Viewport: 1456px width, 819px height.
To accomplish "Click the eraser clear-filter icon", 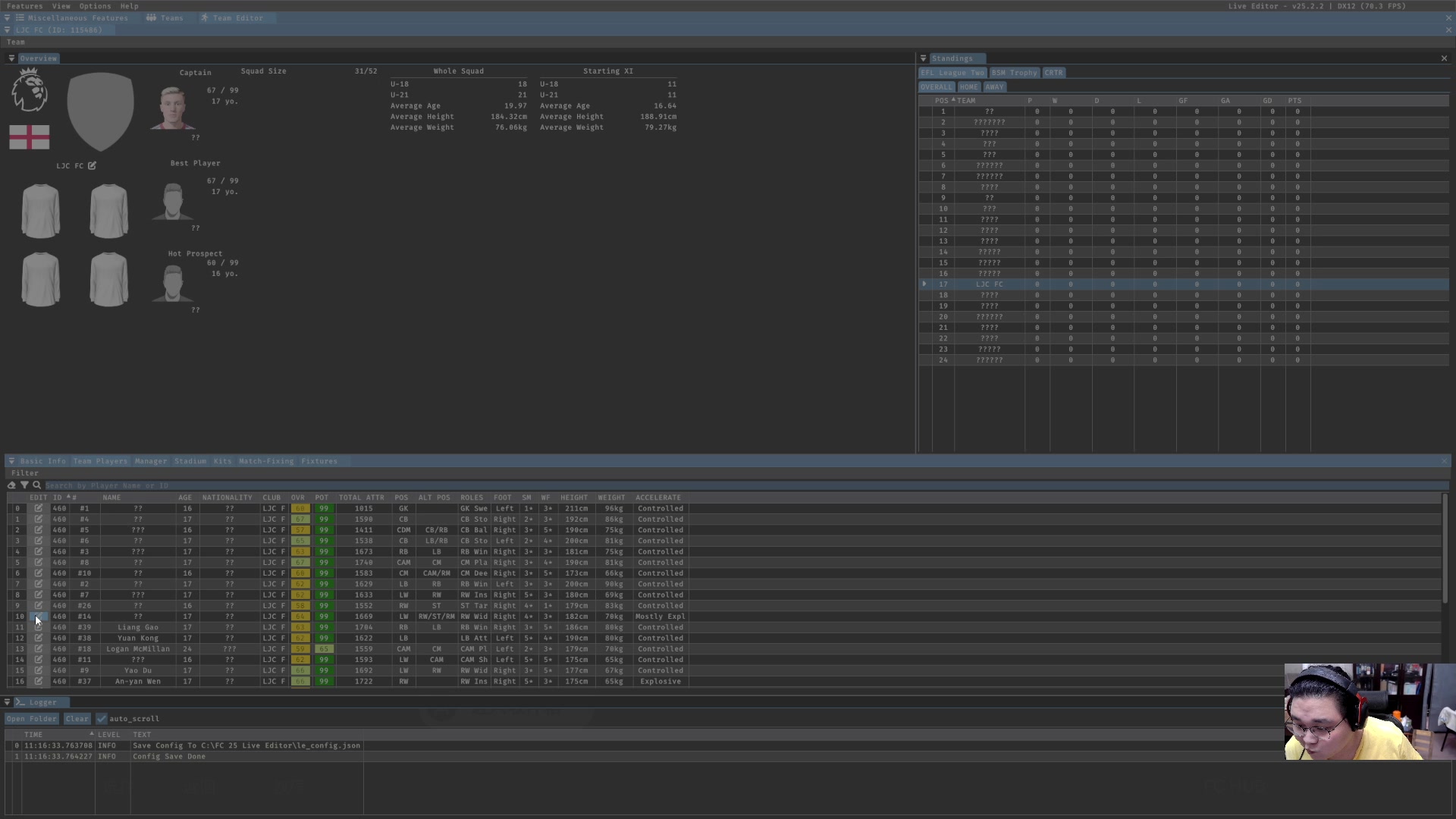I will 11,485.
